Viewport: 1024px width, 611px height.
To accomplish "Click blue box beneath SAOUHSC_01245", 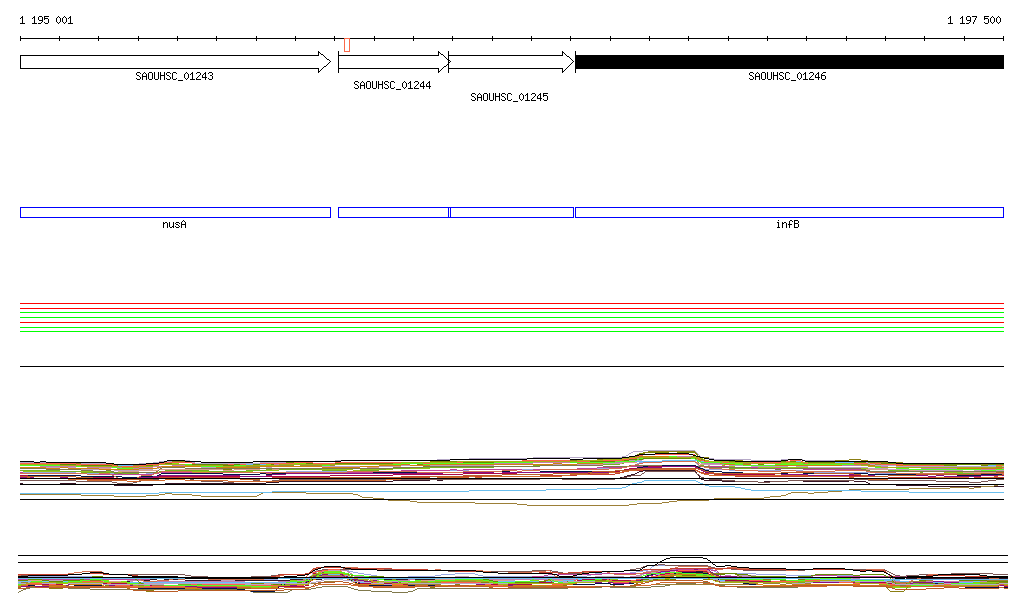I will [x=512, y=212].
